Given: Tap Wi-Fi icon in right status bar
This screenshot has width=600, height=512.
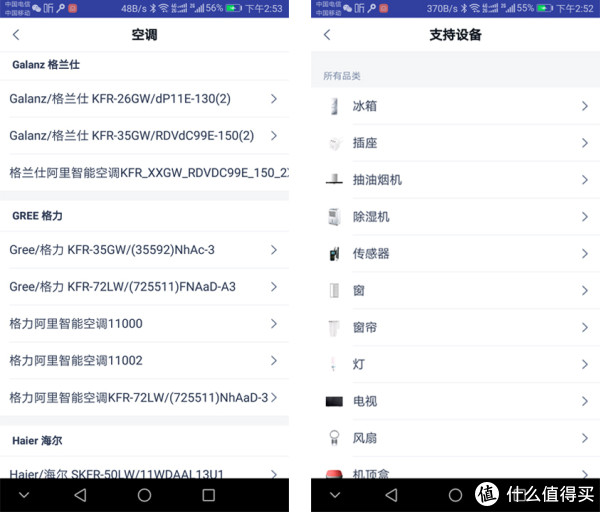Looking at the screenshot, I should [x=474, y=8].
